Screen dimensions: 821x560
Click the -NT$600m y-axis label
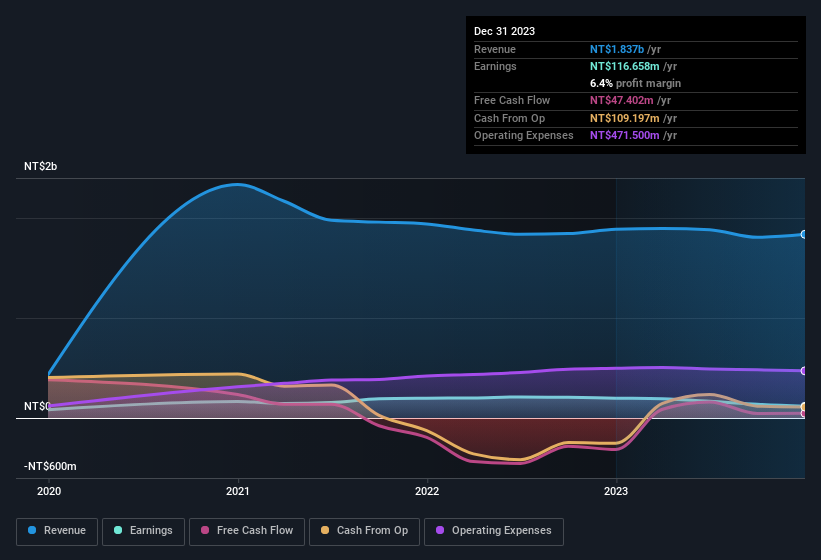tap(50, 466)
